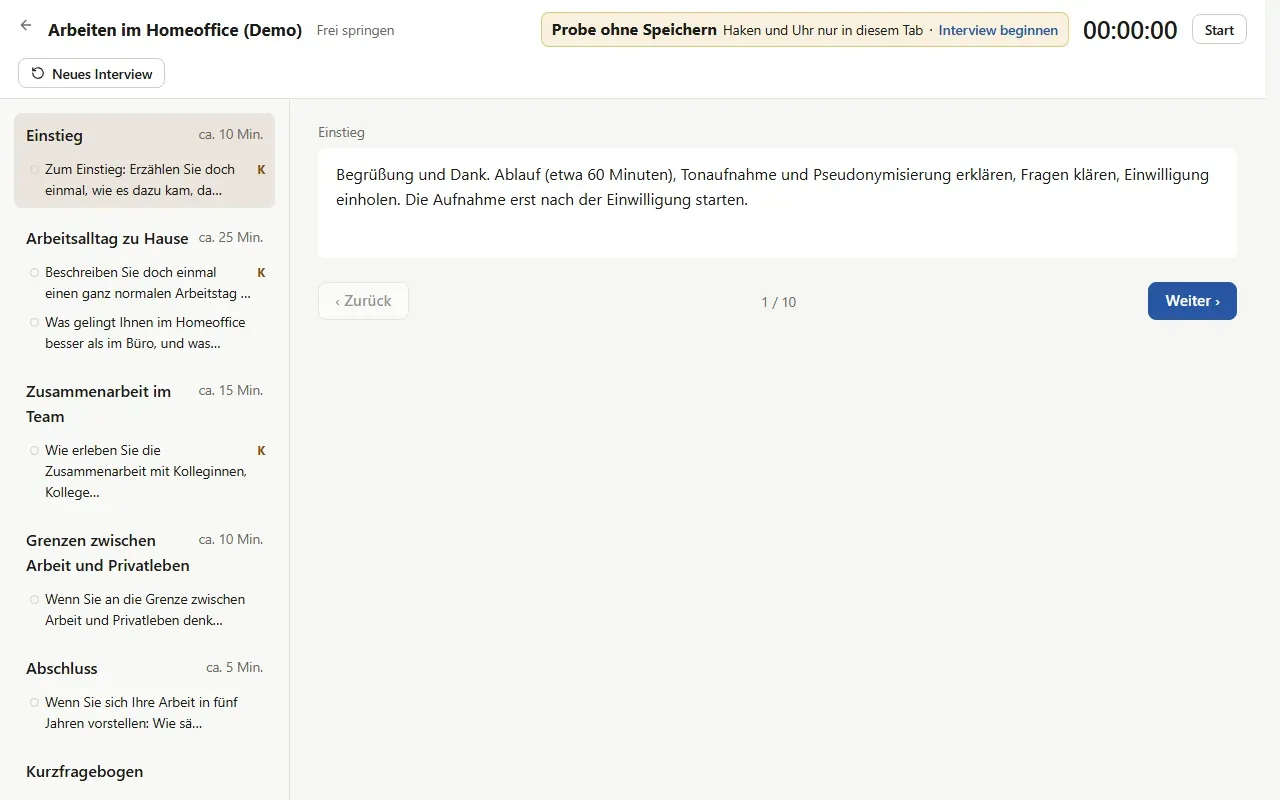Click the title 'Arbeiten im Homeoffice (Demo)'
The image size is (1280, 800).
coord(175,30)
